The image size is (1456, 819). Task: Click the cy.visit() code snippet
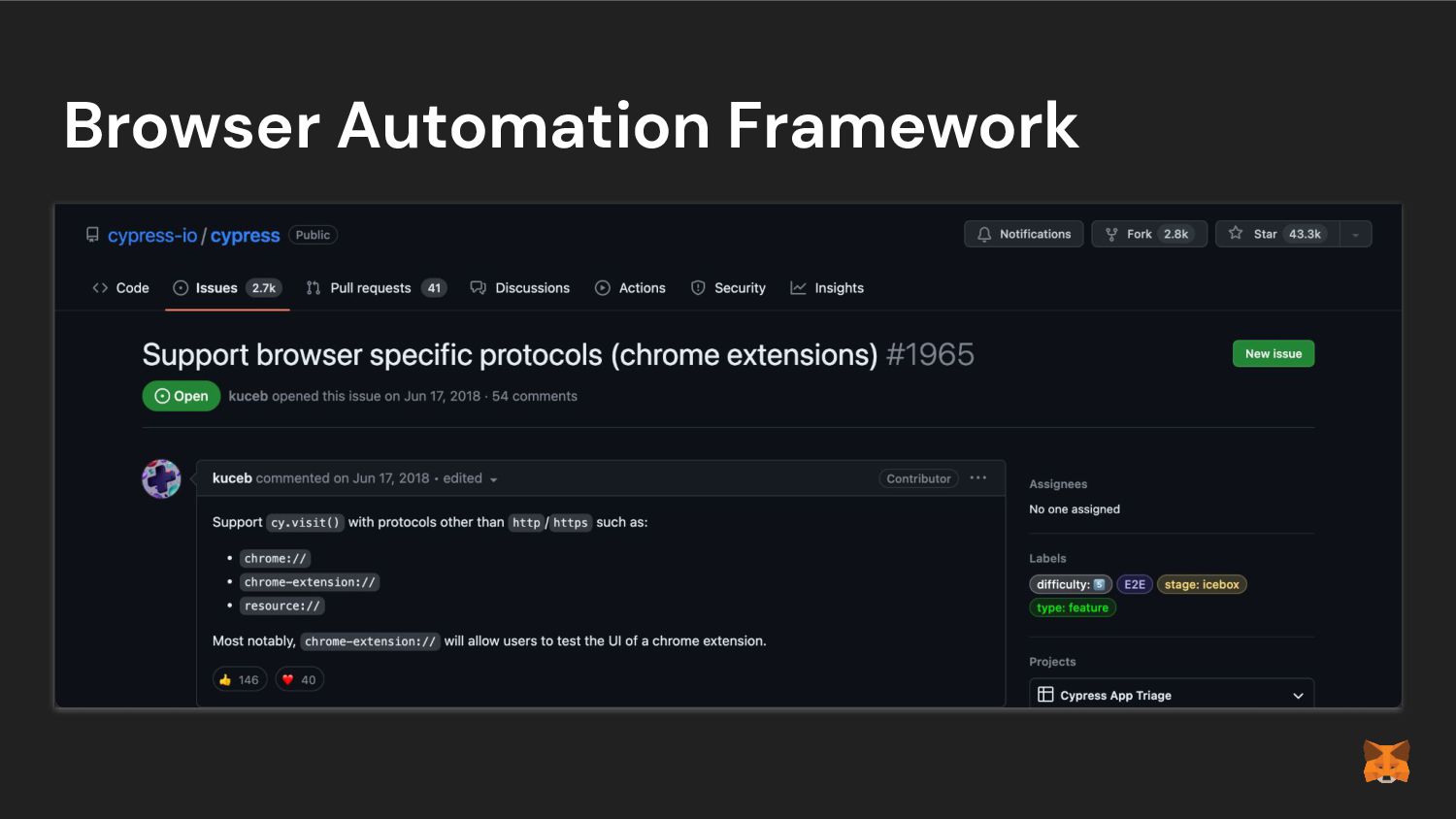[x=305, y=522]
